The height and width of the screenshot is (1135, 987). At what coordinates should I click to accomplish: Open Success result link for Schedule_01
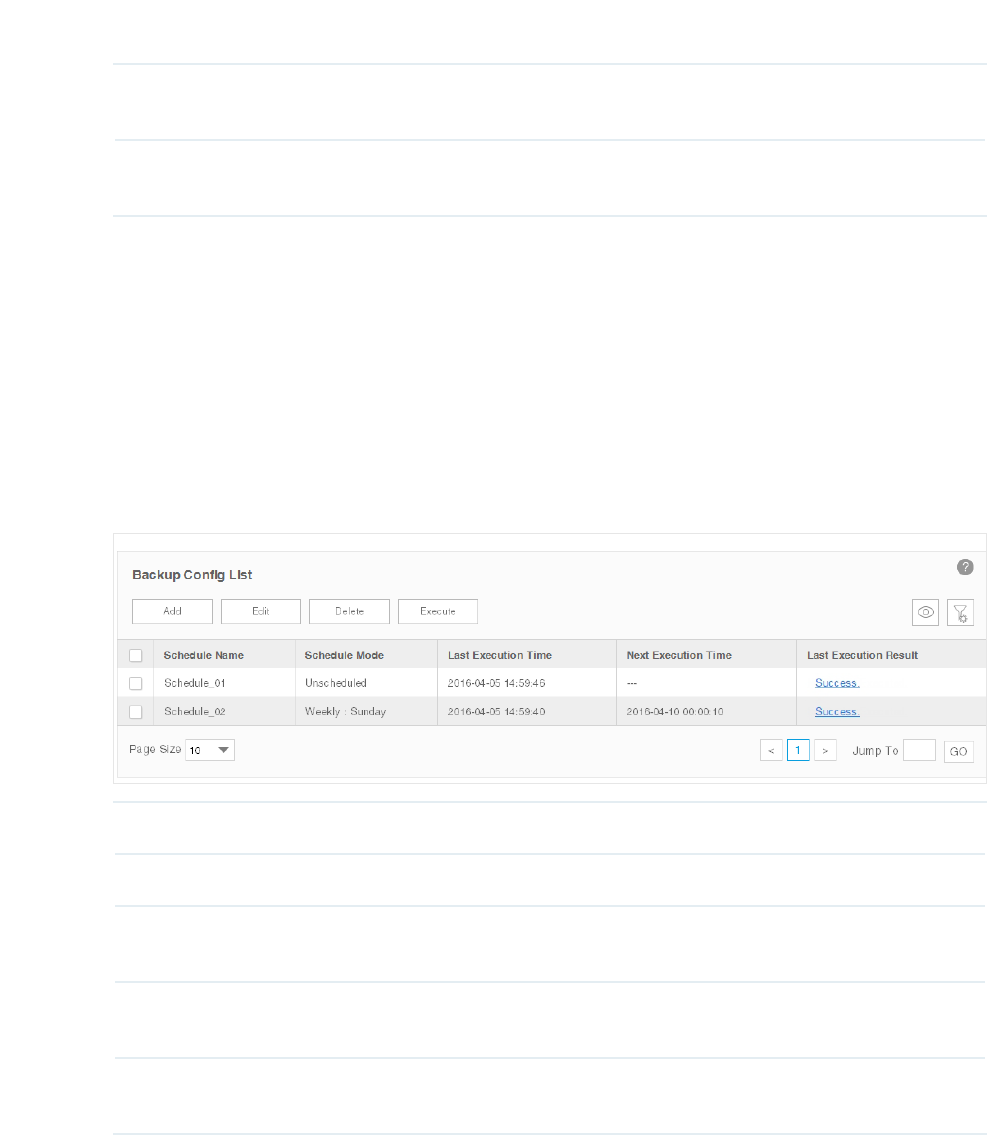click(x=837, y=683)
